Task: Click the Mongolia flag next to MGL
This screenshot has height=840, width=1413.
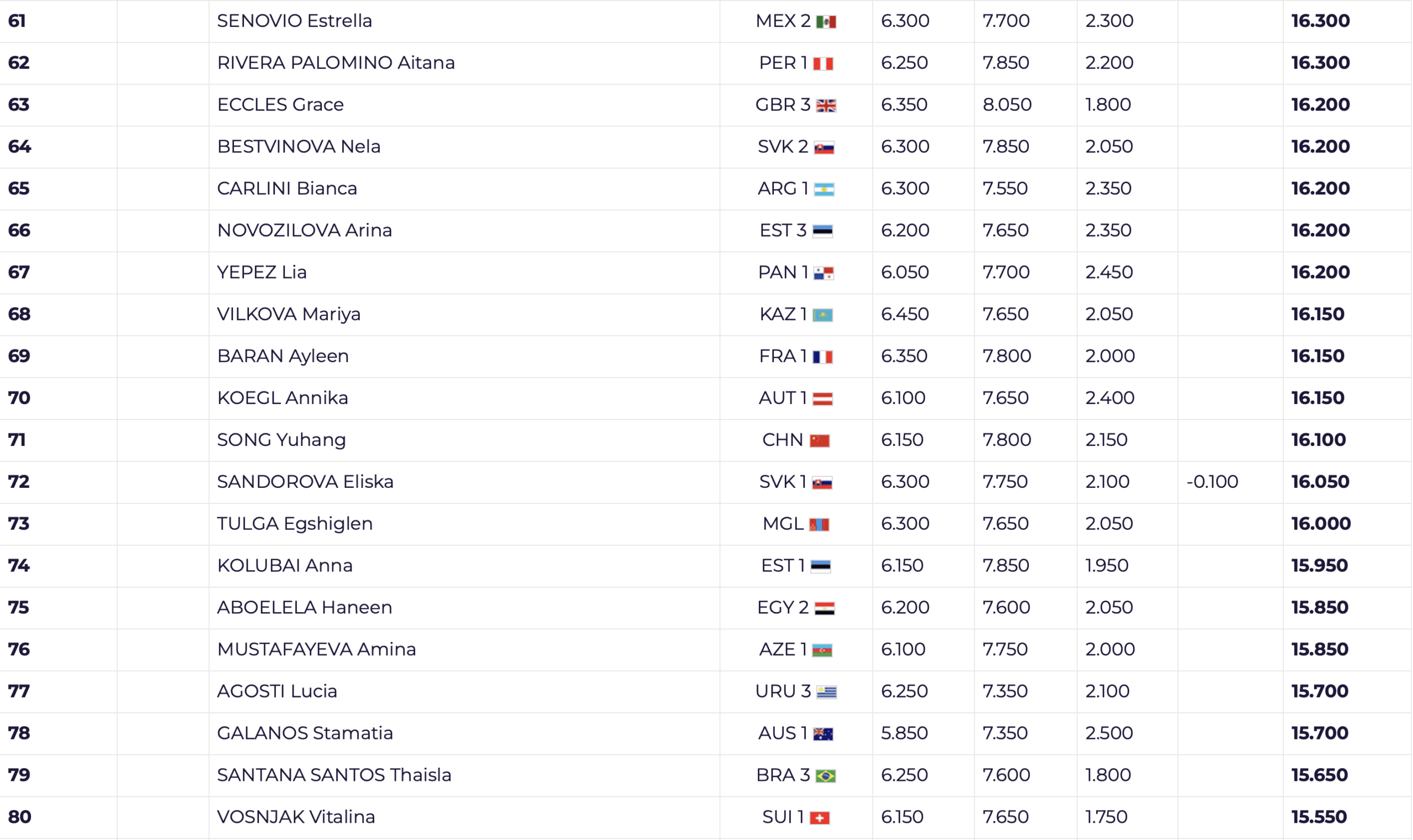Action: pyautogui.click(x=819, y=525)
